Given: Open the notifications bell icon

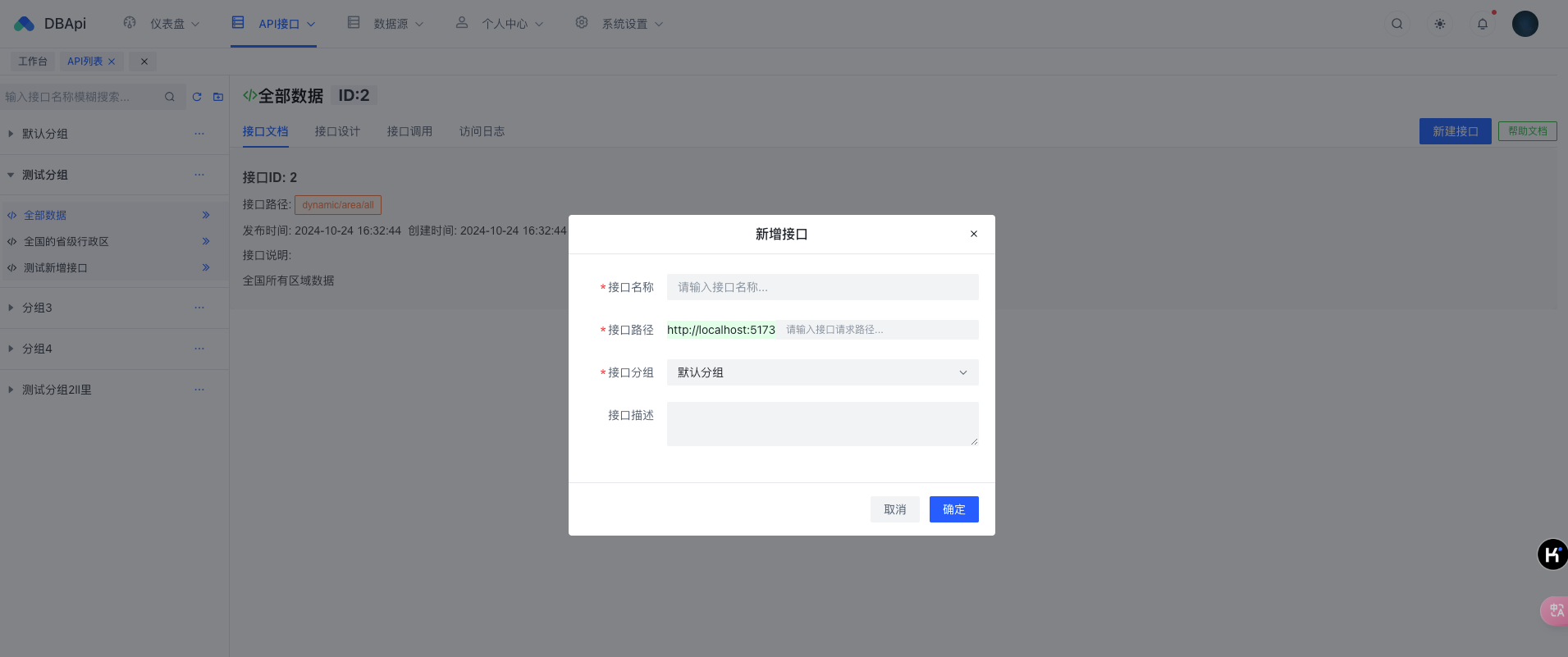Looking at the screenshot, I should click(1482, 24).
